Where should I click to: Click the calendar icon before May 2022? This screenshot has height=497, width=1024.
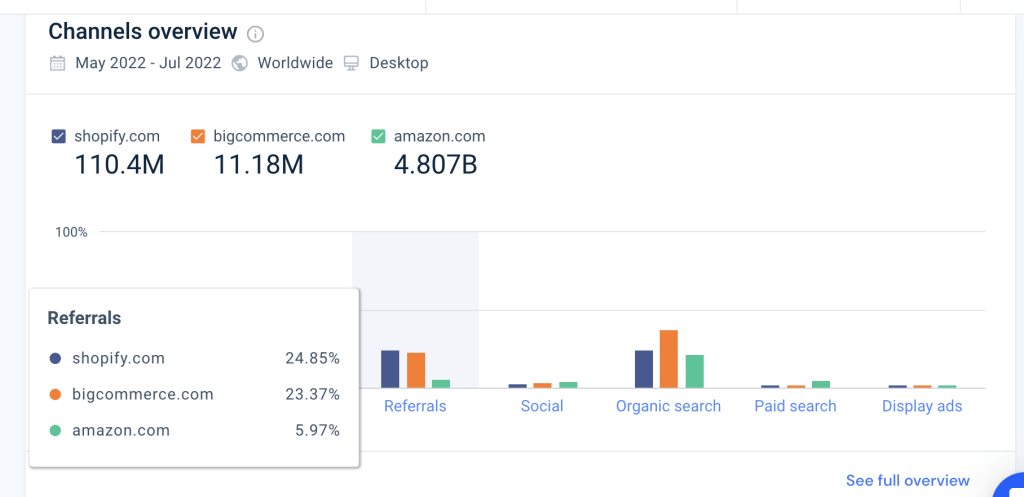(x=57, y=63)
